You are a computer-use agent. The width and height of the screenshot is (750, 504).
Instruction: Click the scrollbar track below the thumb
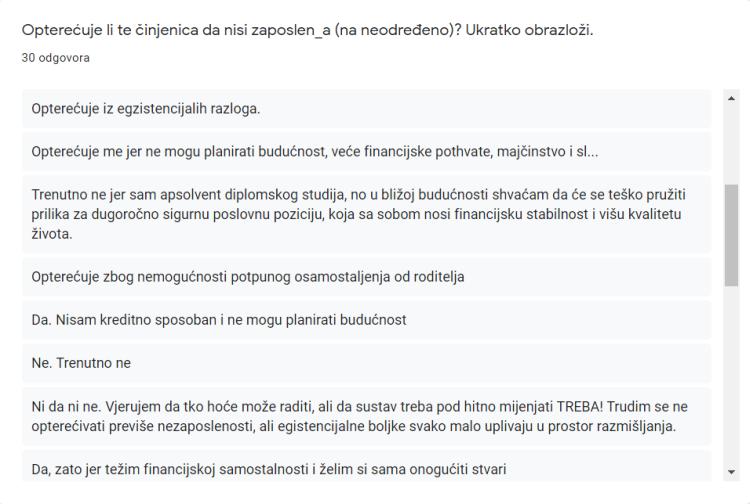tap(731, 373)
